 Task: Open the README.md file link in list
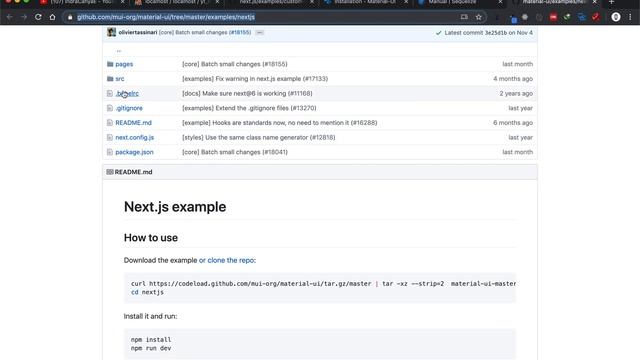(x=133, y=123)
